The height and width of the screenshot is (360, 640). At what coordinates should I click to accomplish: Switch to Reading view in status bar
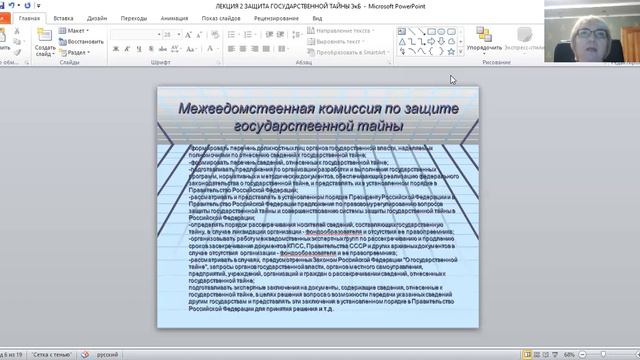(546, 355)
